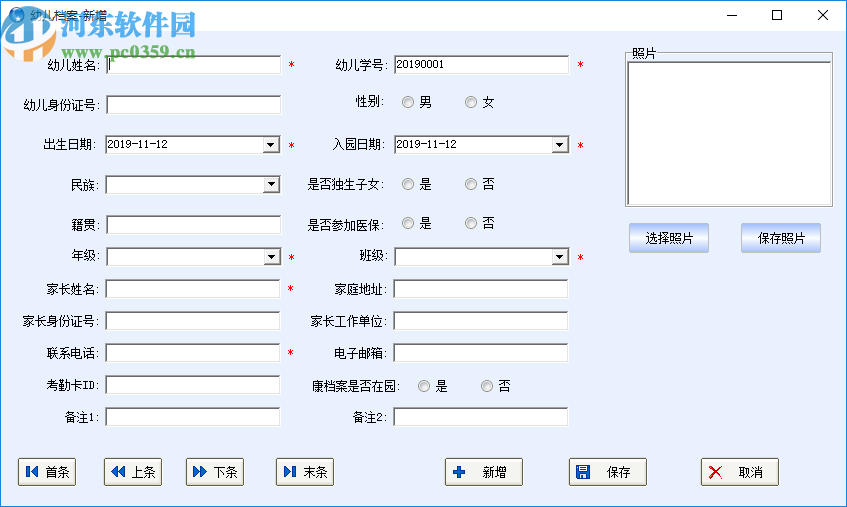Click the 备注2 input field
This screenshot has width=847, height=507.
coord(481,417)
